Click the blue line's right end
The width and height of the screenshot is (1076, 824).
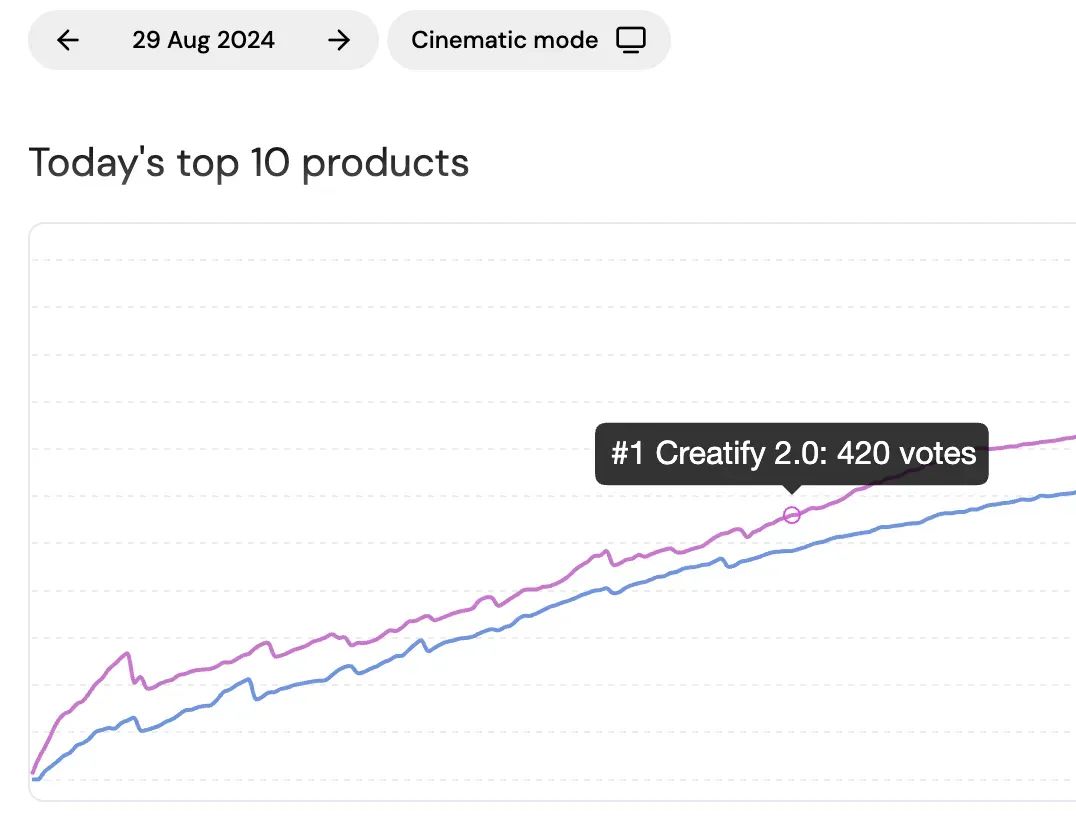click(1070, 493)
